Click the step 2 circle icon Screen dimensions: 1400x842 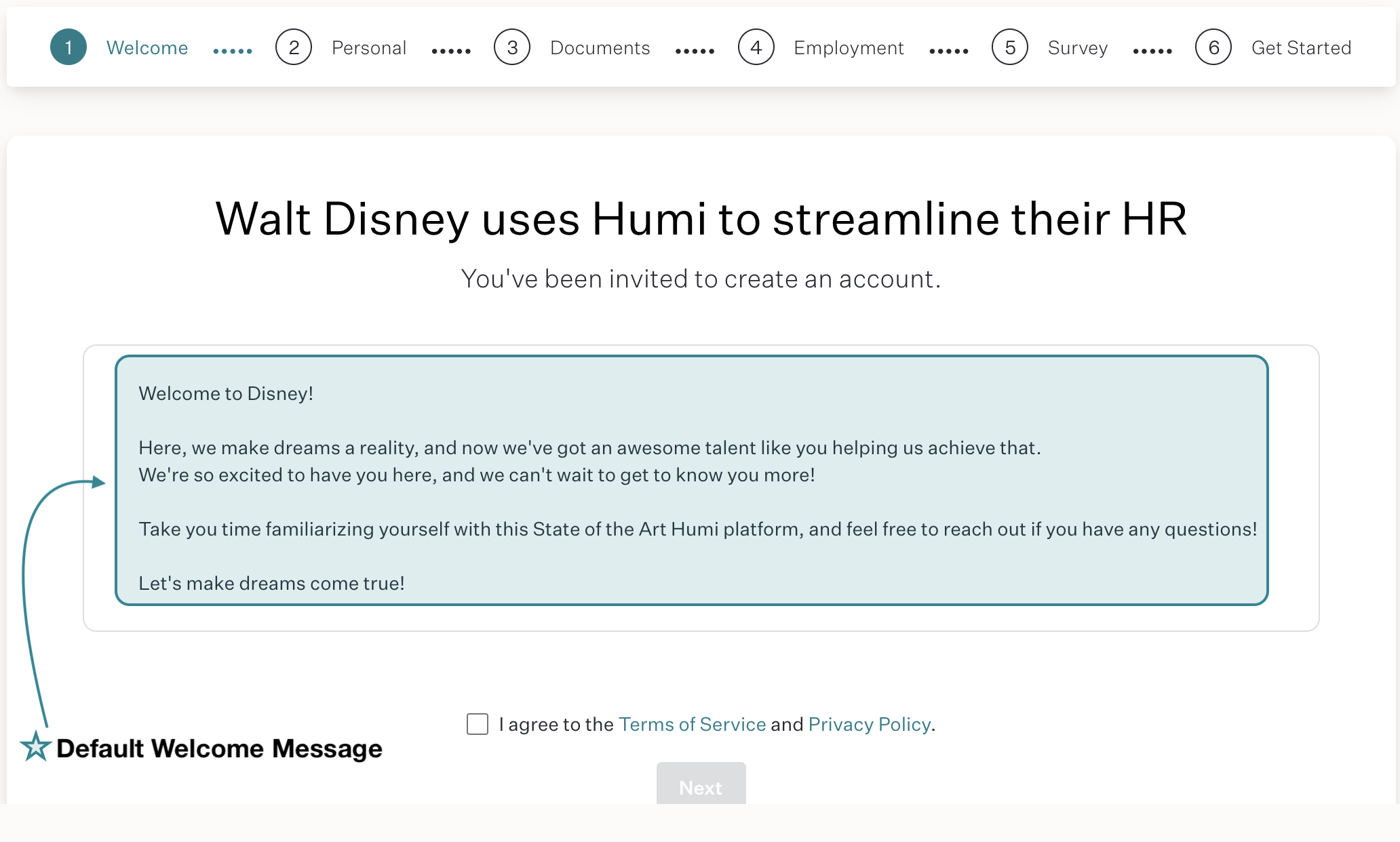294,47
